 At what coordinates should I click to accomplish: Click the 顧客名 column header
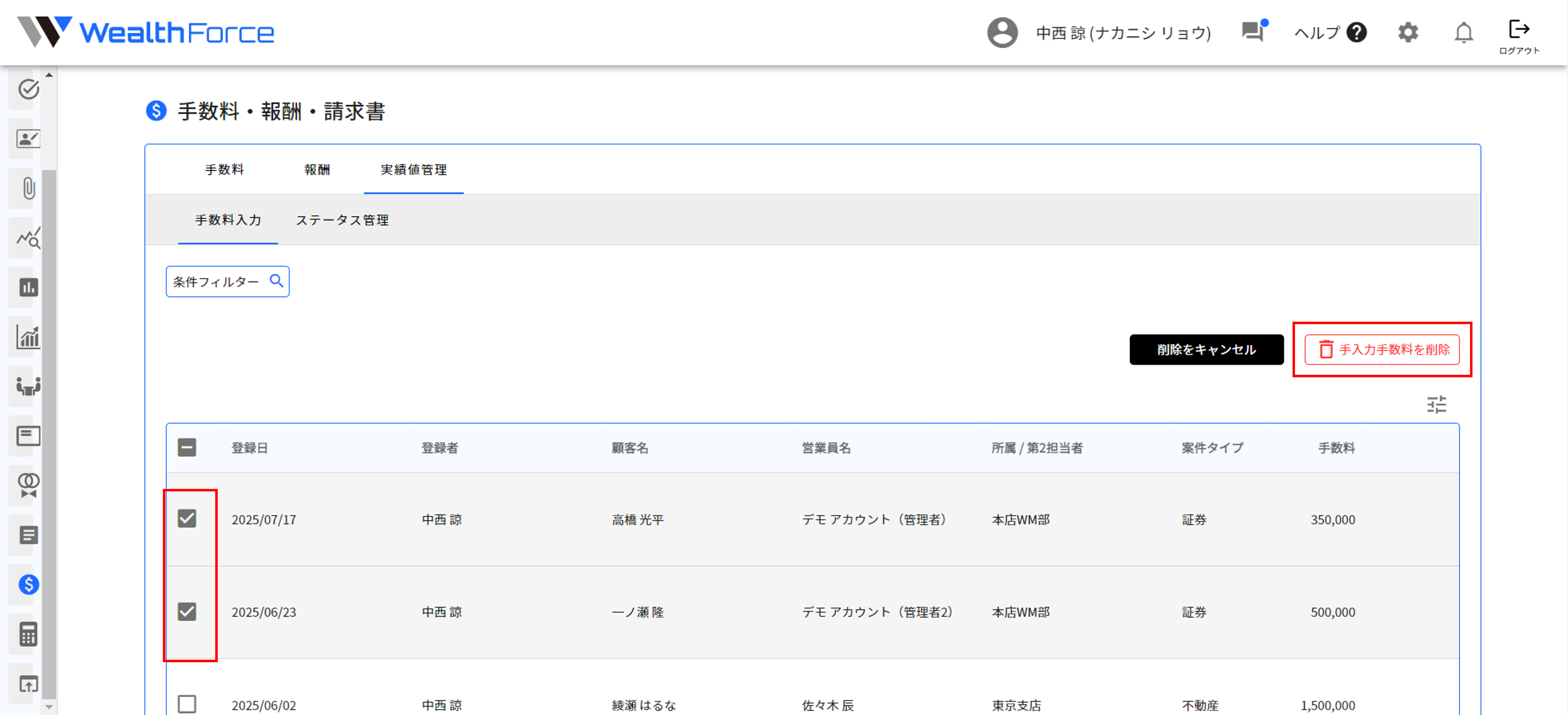click(630, 448)
